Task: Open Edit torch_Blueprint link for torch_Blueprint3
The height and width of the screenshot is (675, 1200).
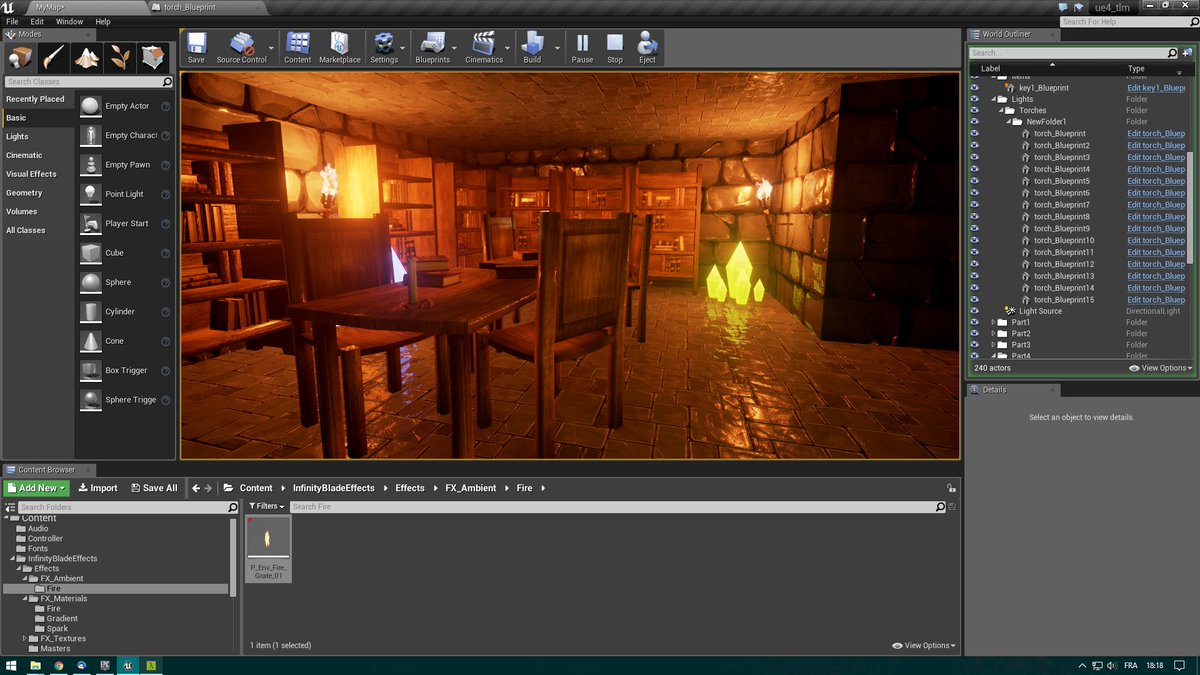Action: click(1156, 157)
